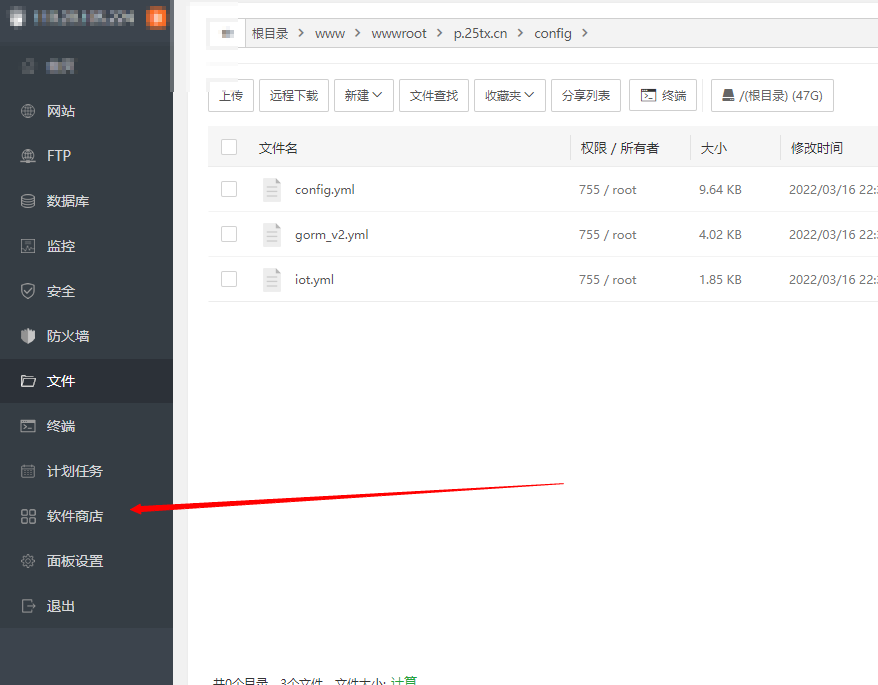Click the back icon left of the breadcrumb
The image size is (878, 685).
click(227, 34)
